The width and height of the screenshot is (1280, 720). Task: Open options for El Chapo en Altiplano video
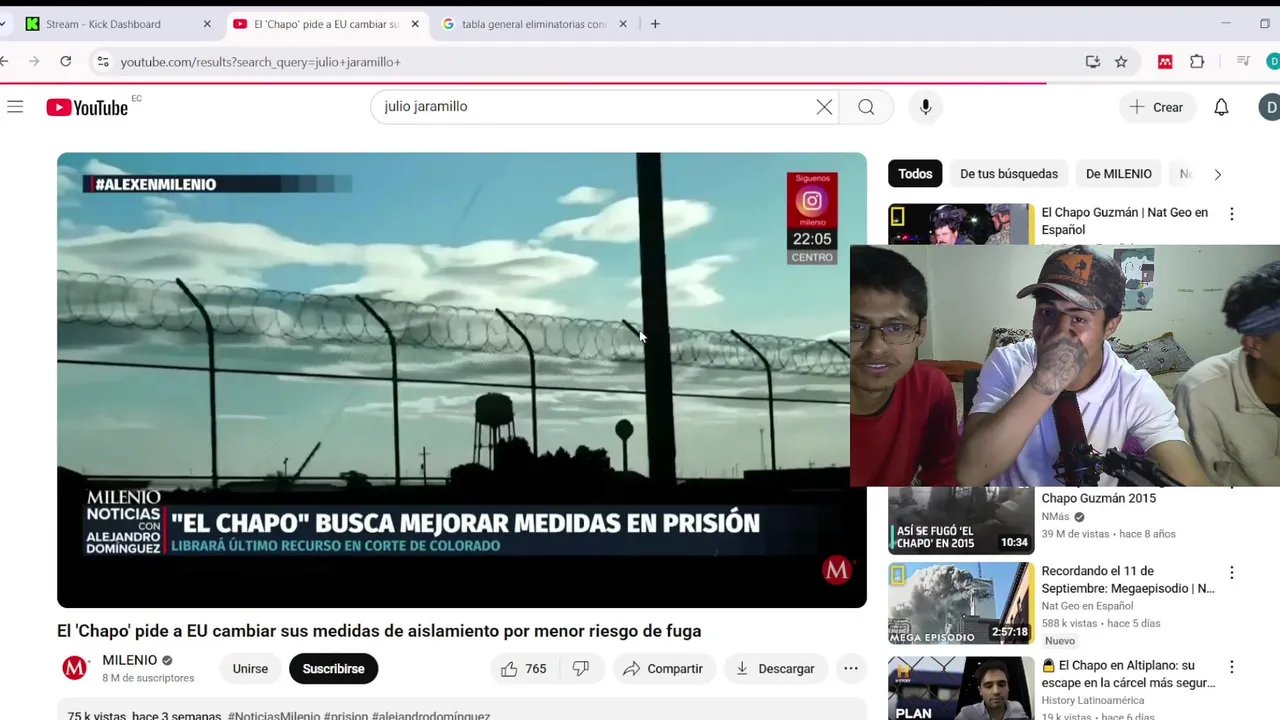pyautogui.click(x=1232, y=667)
